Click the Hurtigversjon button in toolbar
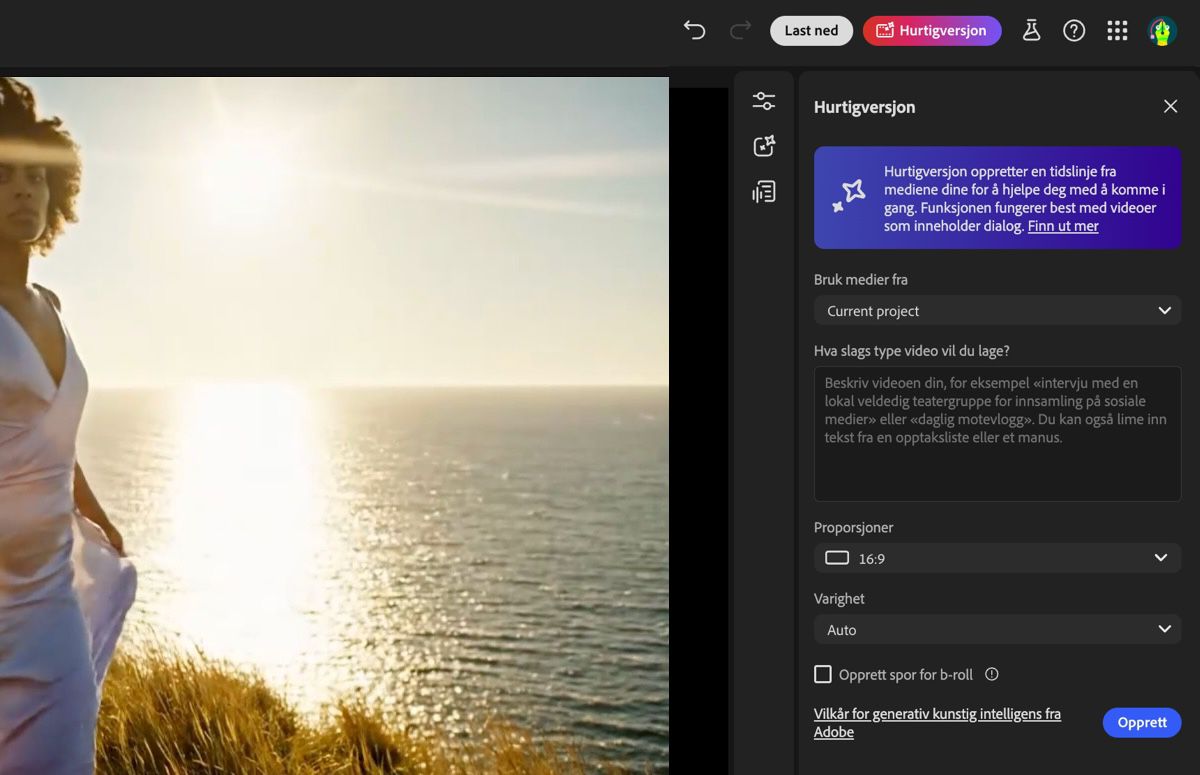The width and height of the screenshot is (1200, 775). point(932,30)
